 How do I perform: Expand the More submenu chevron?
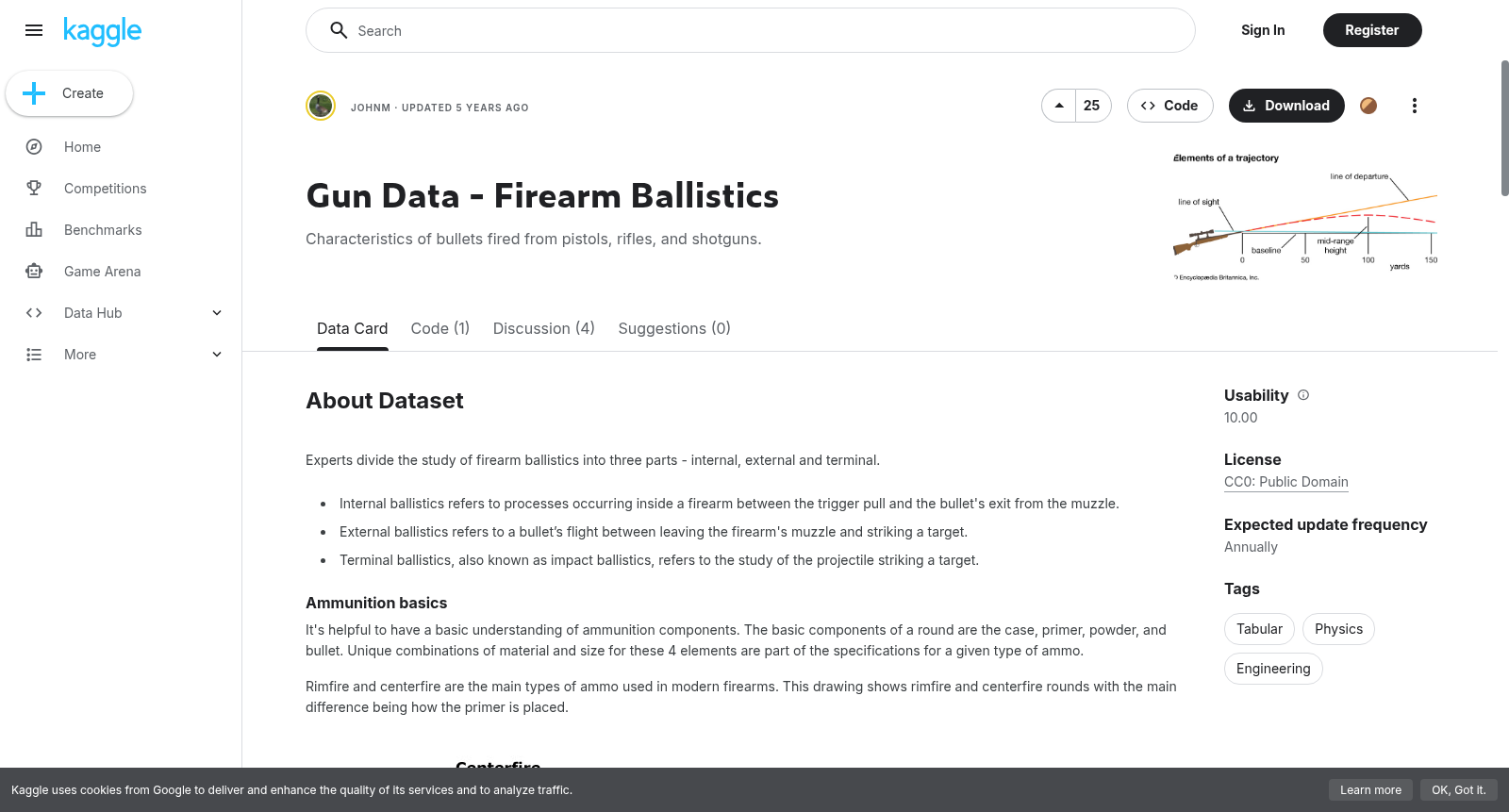point(217,355)
